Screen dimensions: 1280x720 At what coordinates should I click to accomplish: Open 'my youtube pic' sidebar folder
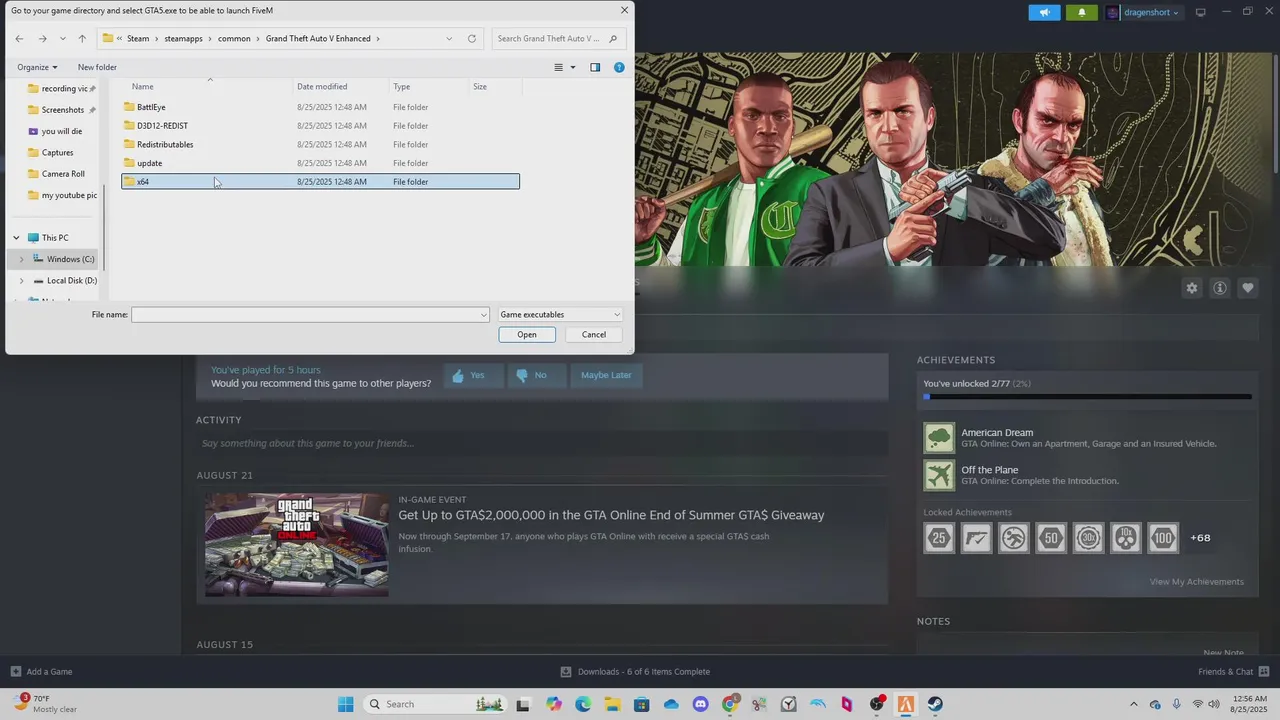(62, 195)
